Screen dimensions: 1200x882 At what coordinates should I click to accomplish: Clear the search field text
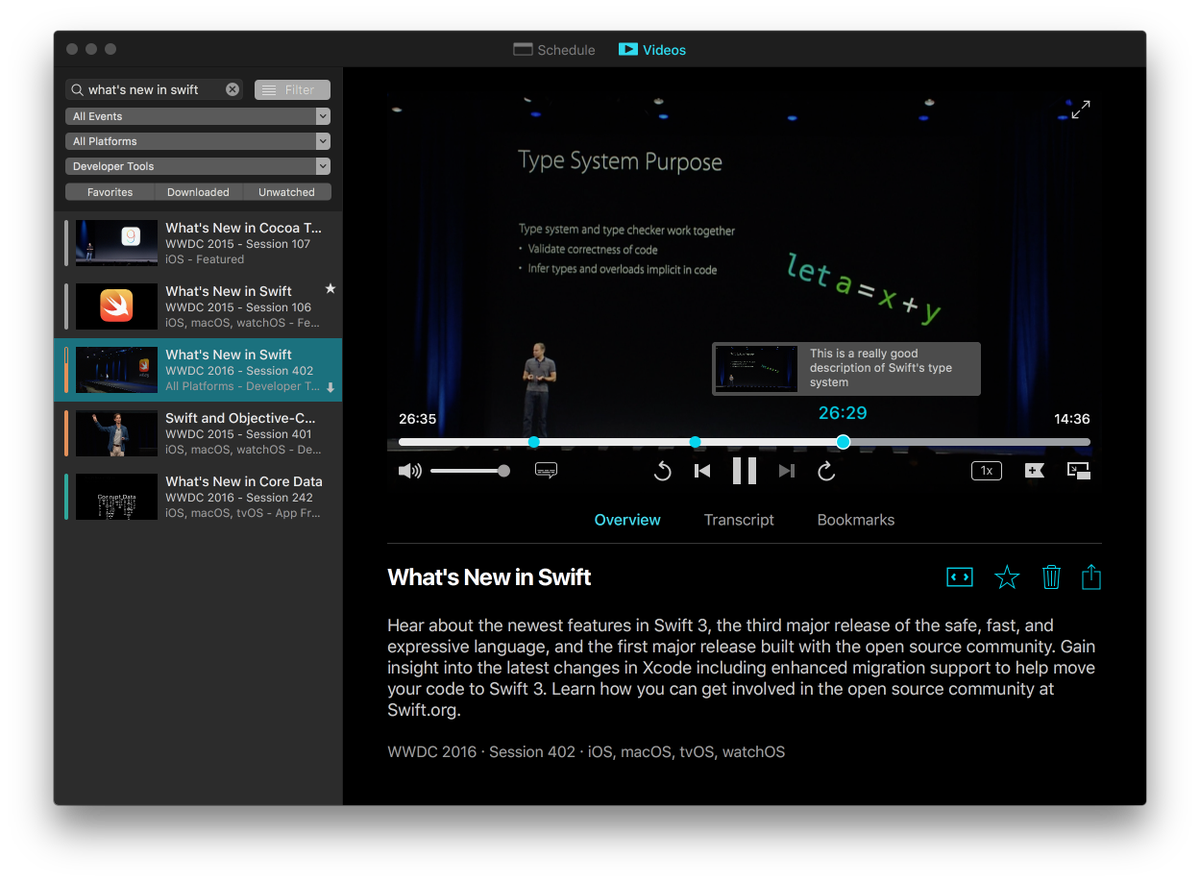tap(232, 89)
